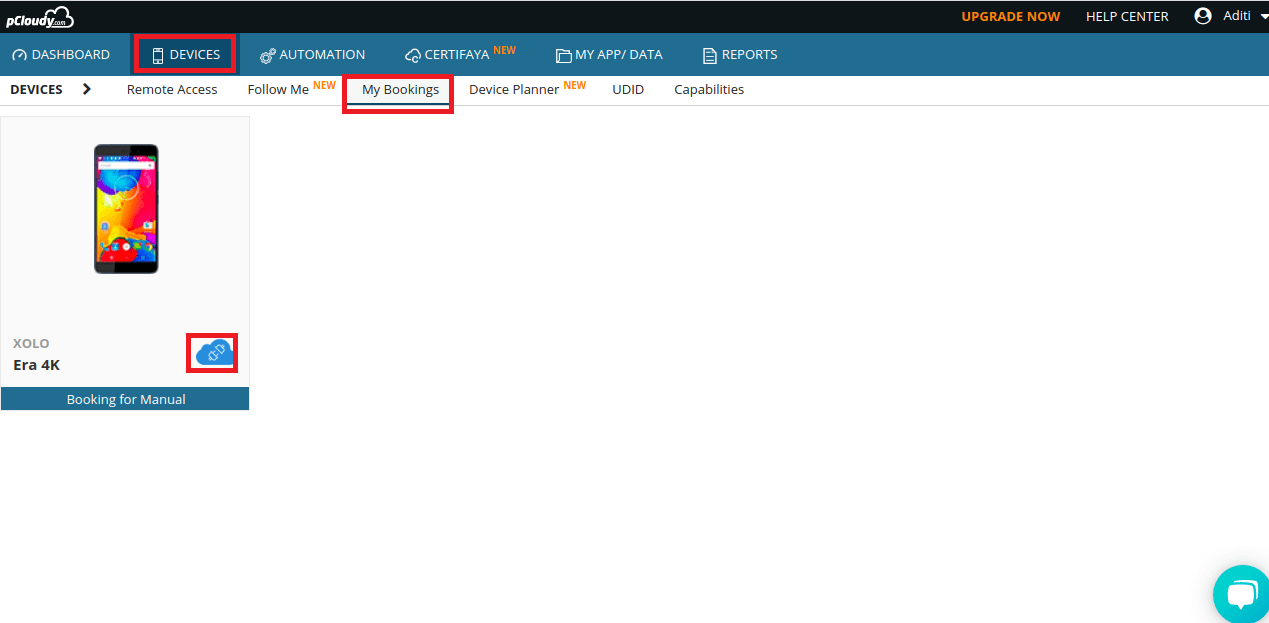Click the Reports document icon
The height and width of the screenshot is (623, 1269).
pos(710,55)
